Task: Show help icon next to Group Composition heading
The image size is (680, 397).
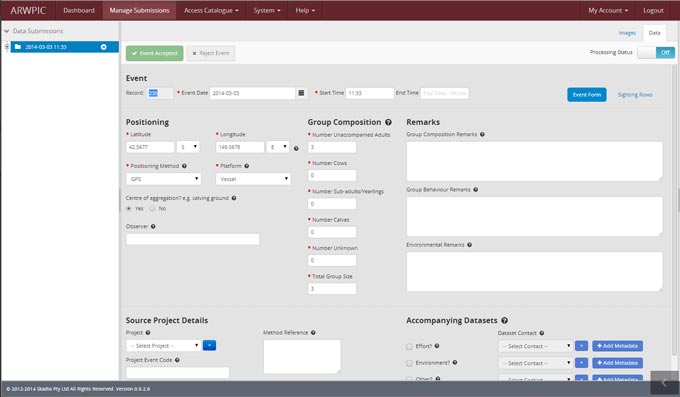Action: pos(388,122)
